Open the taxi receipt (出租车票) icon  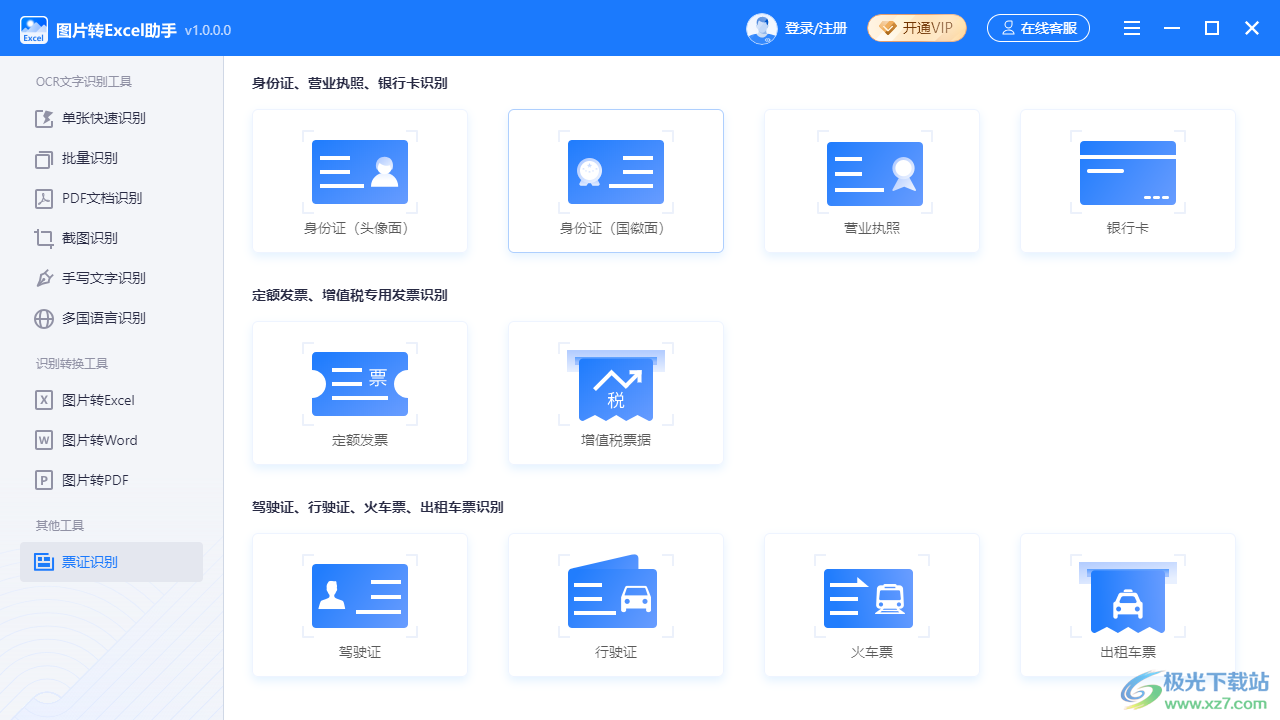tap(1128, 597)
